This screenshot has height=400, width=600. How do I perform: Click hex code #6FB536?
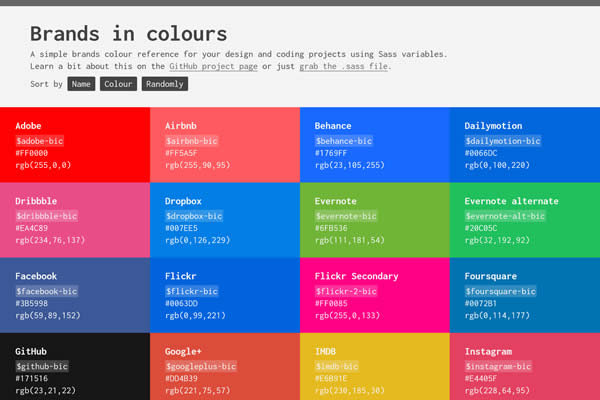pyautogui.click(x=331, y=228)
